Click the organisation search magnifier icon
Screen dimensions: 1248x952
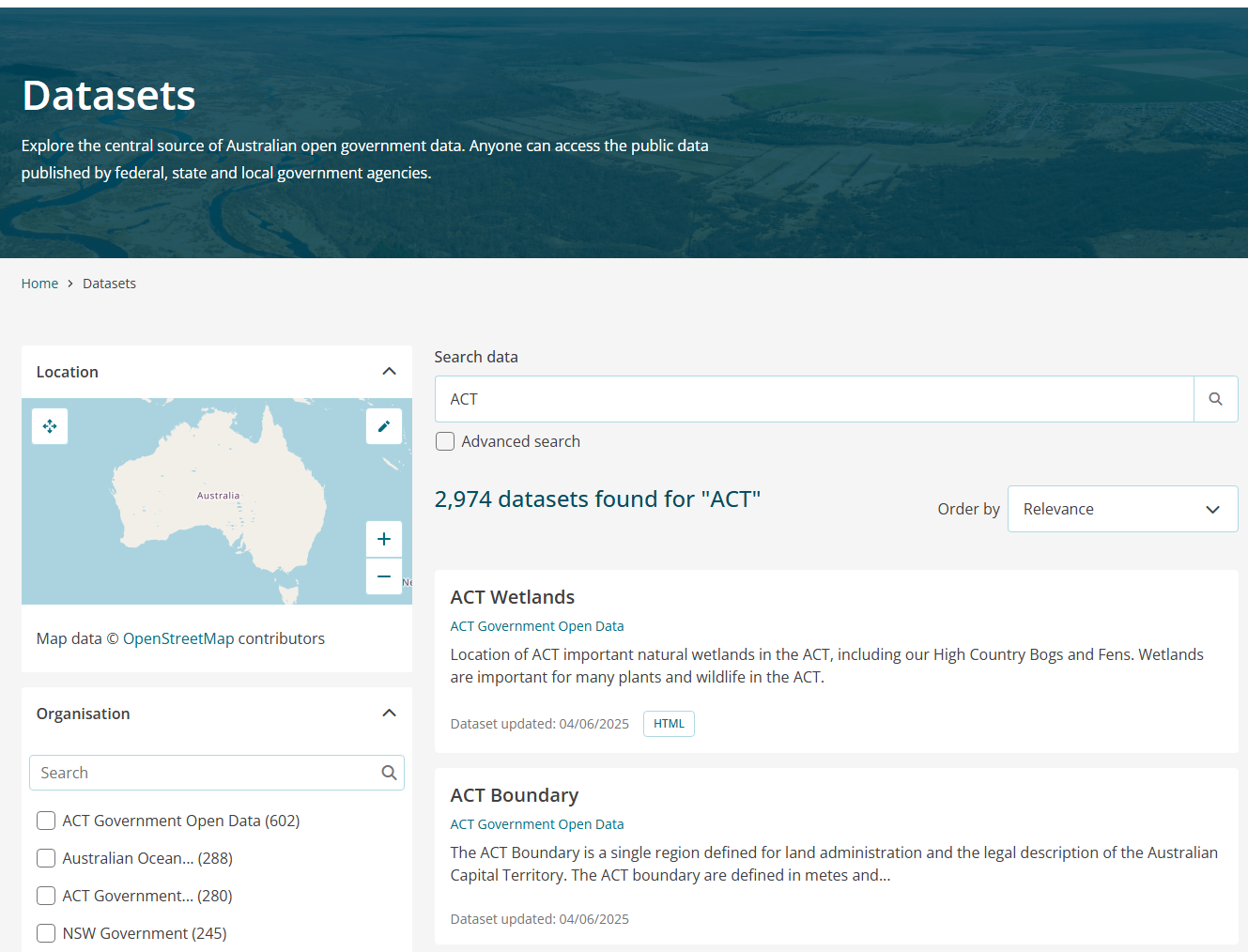[x=389, y=773]
